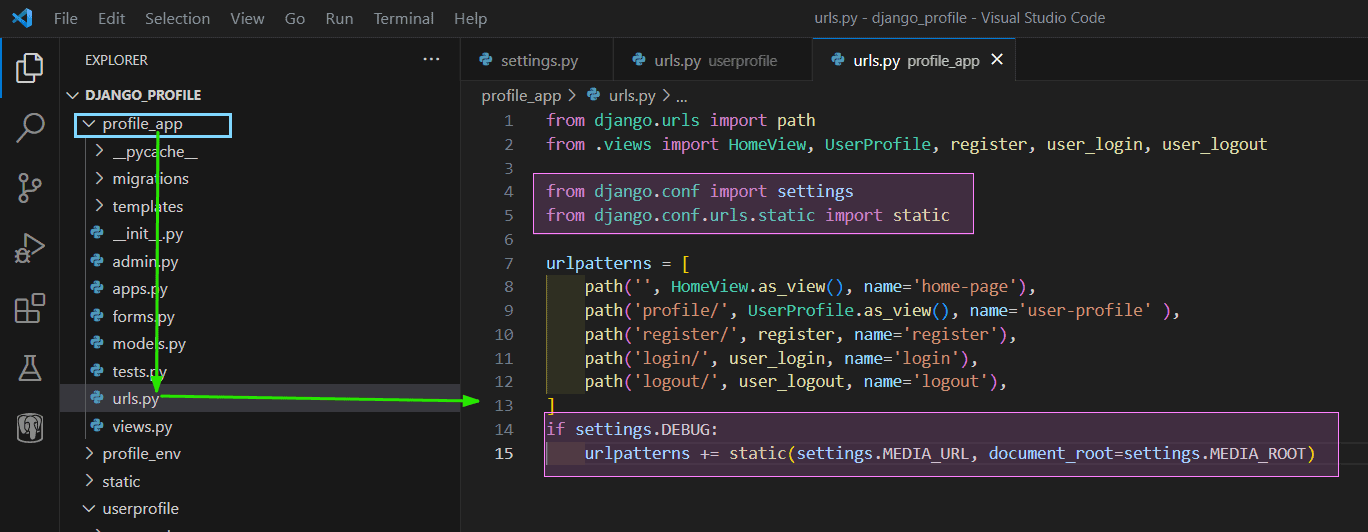Open the View menu

tap(247, 18)
